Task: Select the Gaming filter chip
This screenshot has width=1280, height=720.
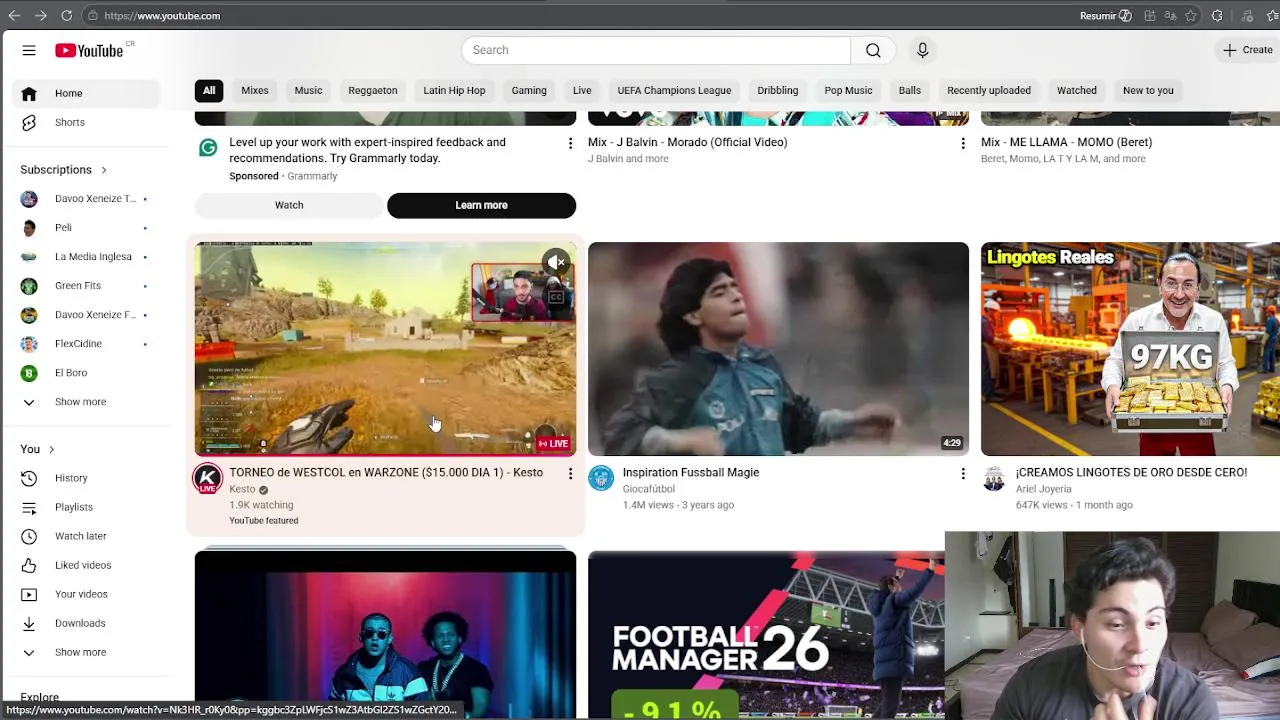Action: click(529, 90)
